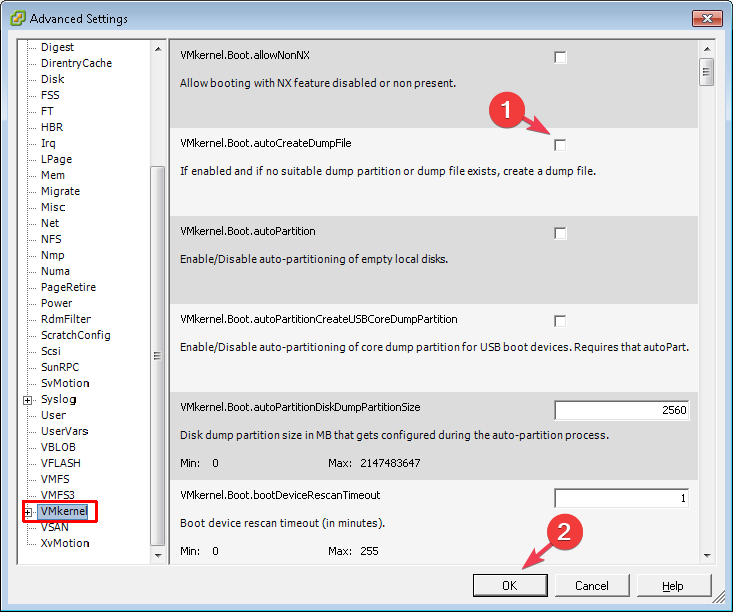Click the Advanced Settings title bar icon

(x=17, y=18)
